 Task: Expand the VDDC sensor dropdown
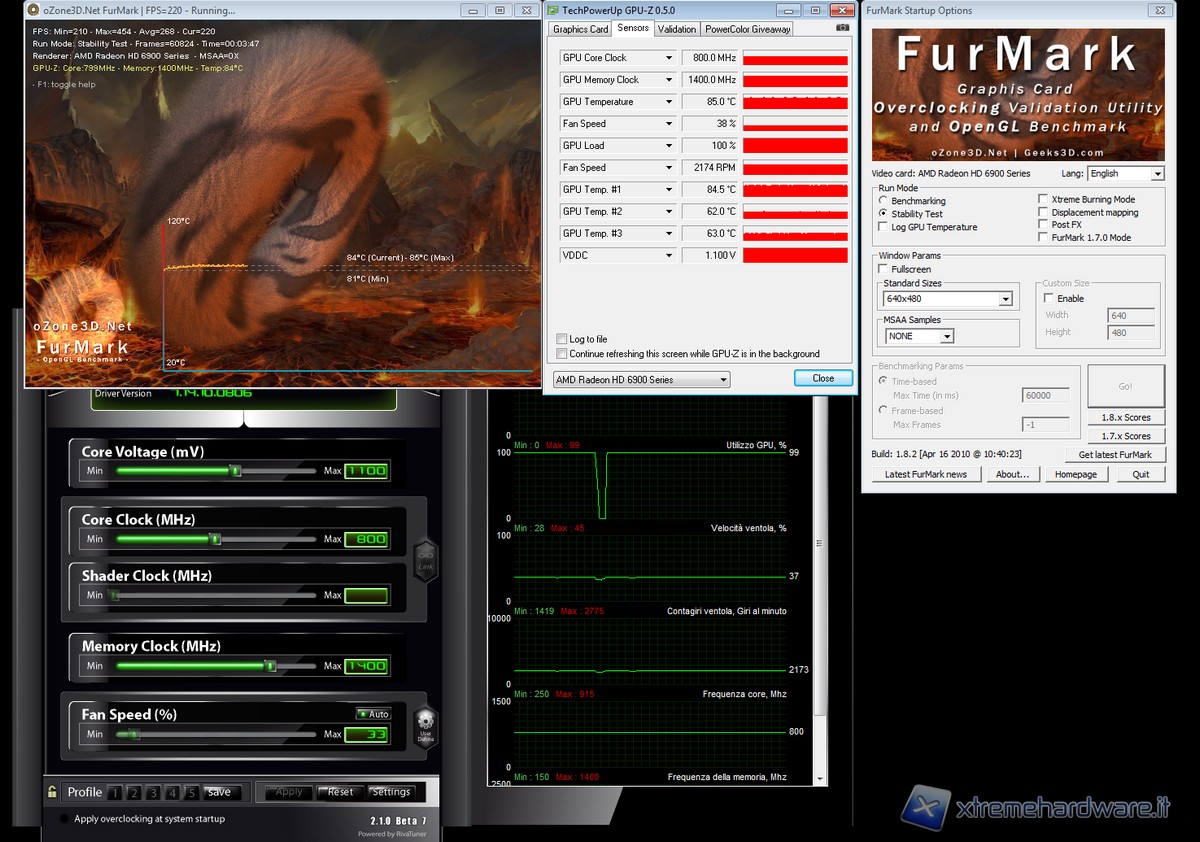click(x=670, y=256)
